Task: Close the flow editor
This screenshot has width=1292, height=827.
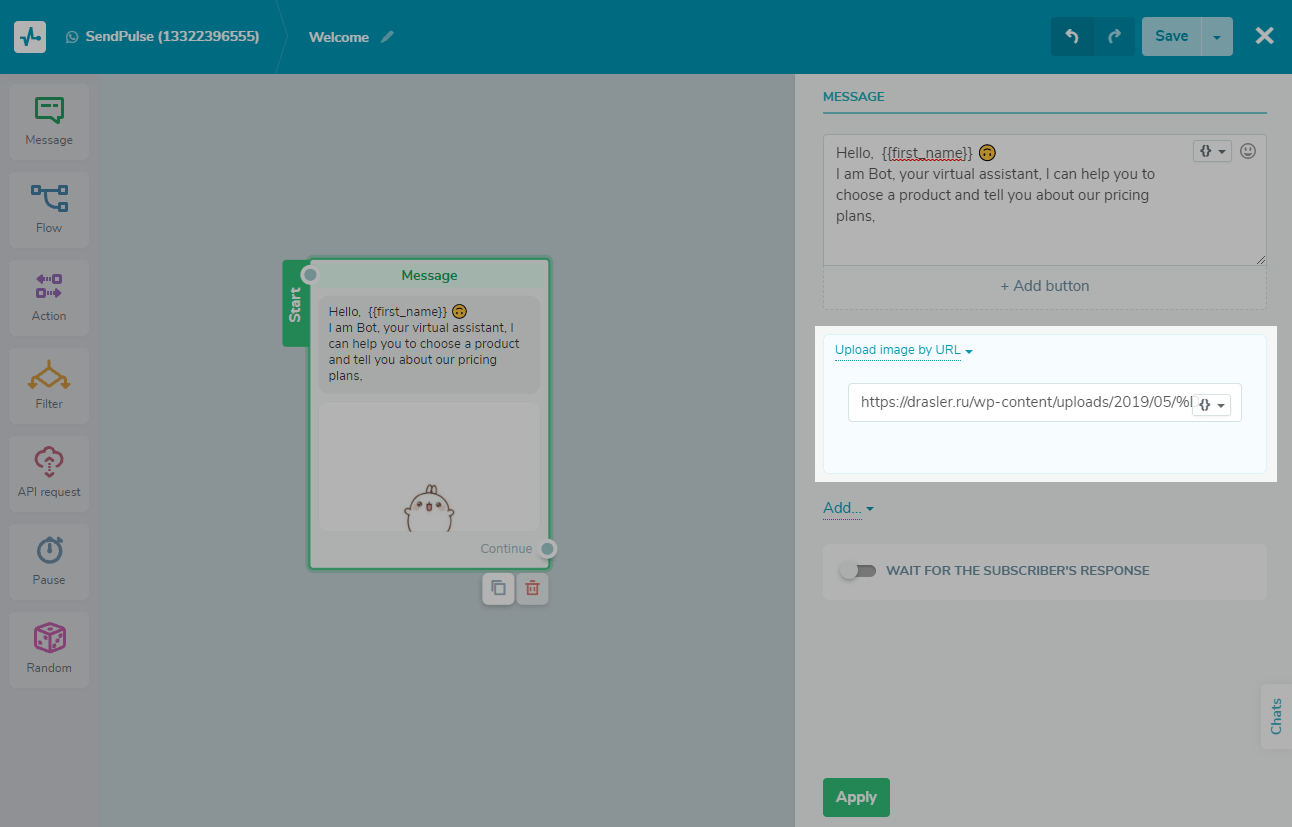Action: click(1265, 36)
